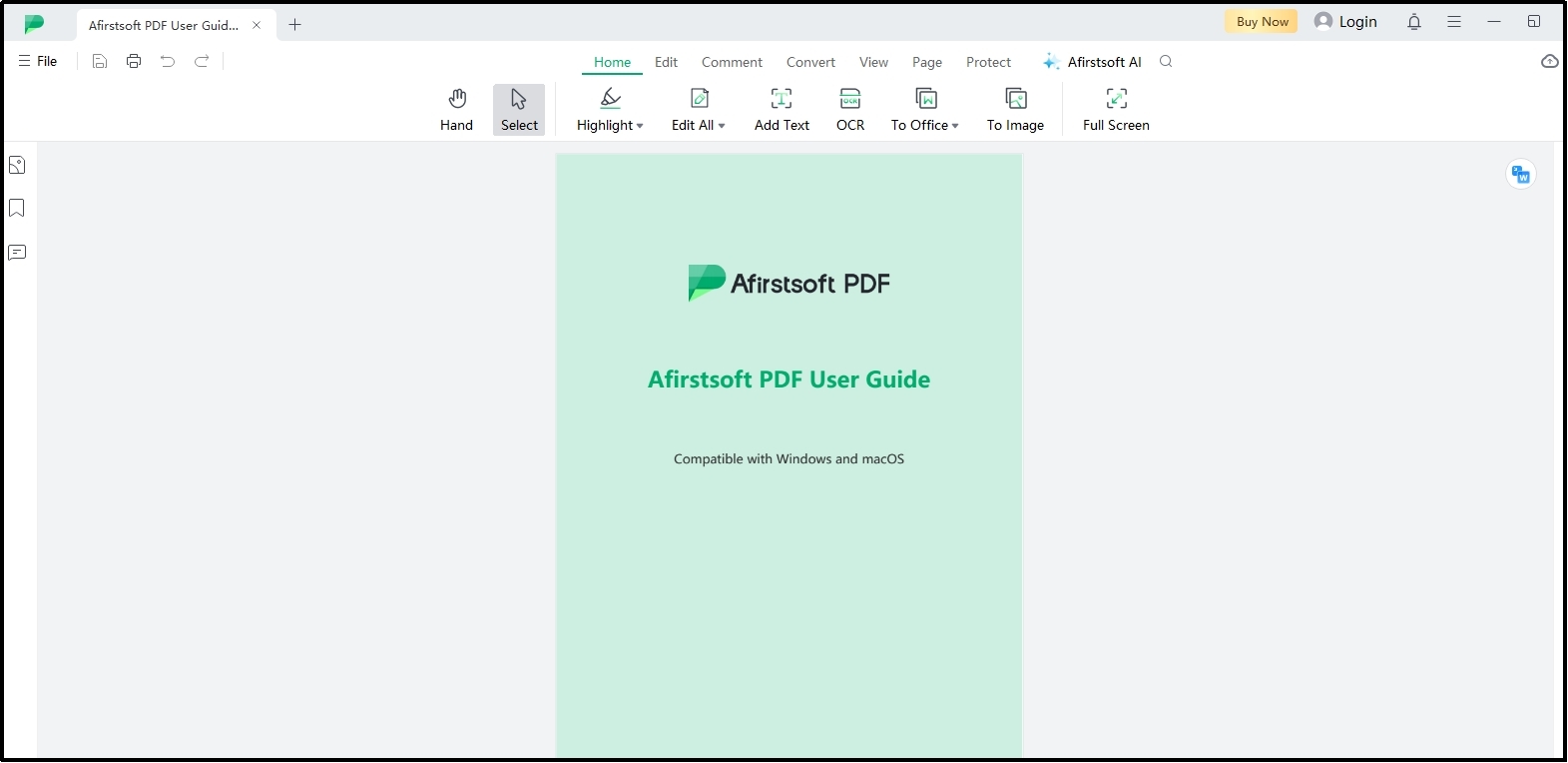Add a new tab with plus button
The height and width of the screenshot is (763, 1568).
click(x=294, y=25)
